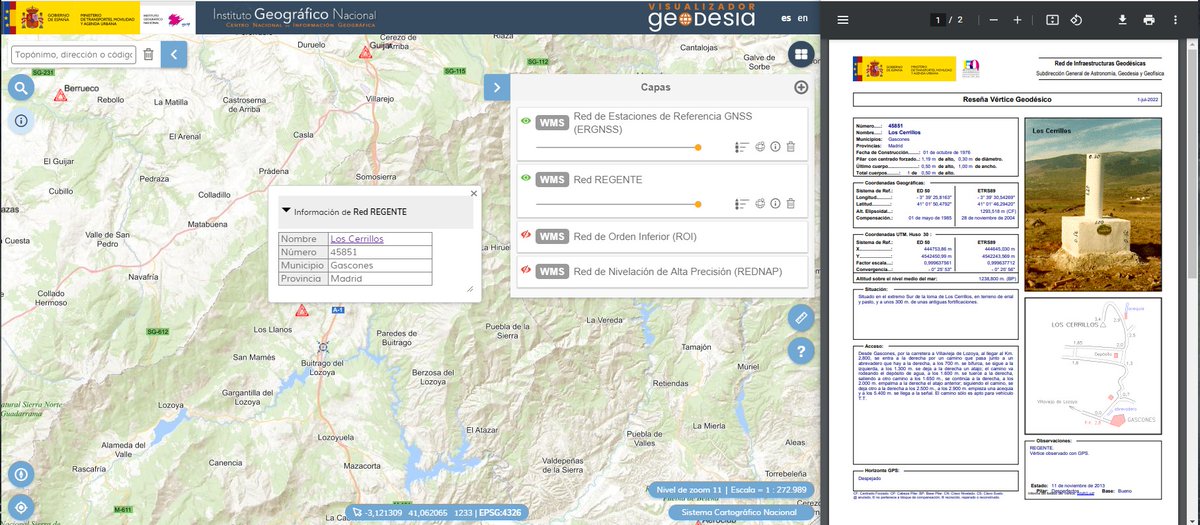Click number 45851 table cell

click(x=379, y=252)
